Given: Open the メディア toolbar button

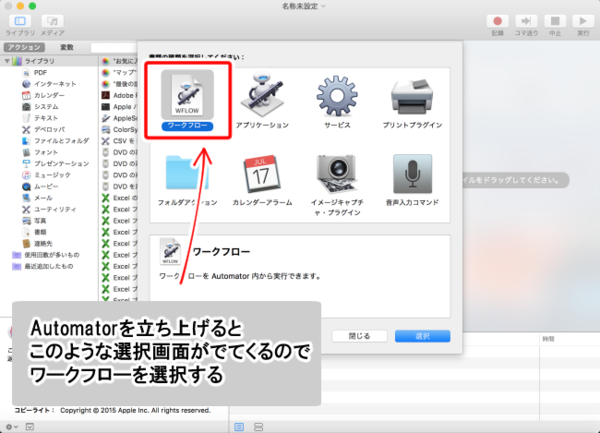Looking at the screenshot, I should [52, 21].
